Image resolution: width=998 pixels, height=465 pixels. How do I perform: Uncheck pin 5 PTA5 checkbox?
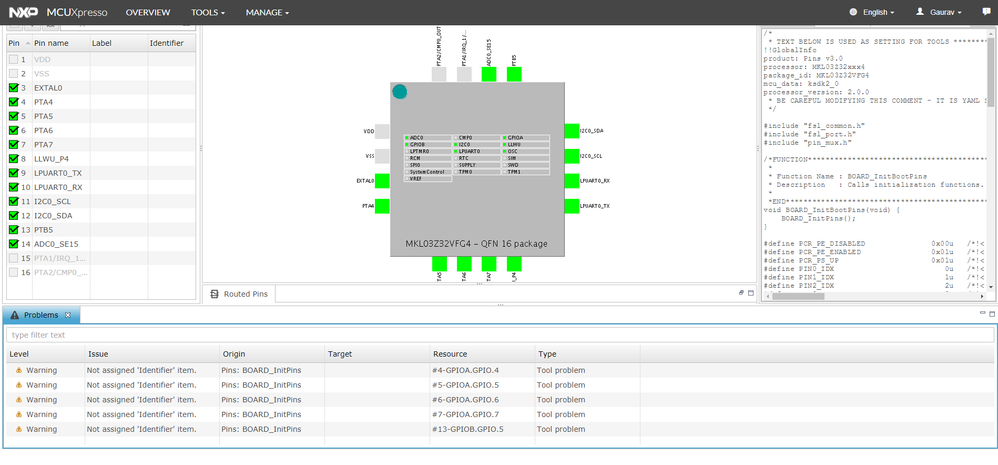pyautogui.click(x=13, y=116)
